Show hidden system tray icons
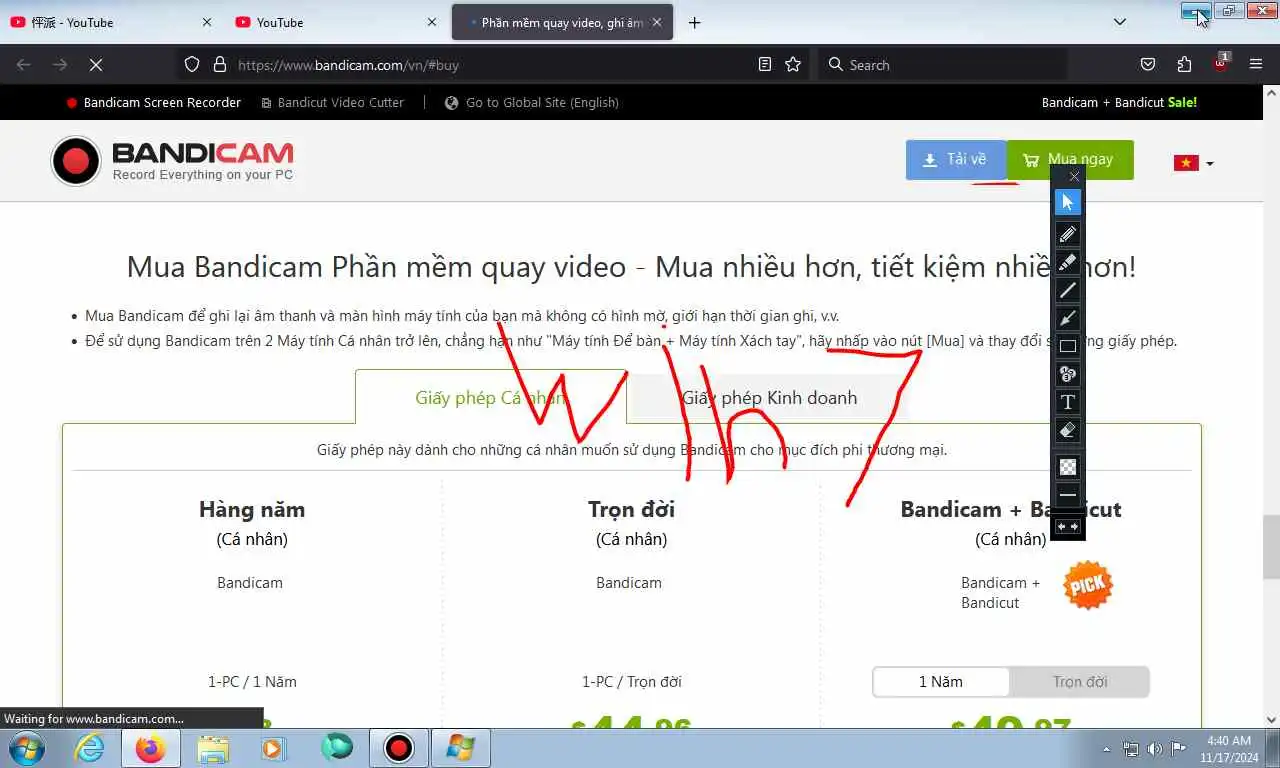 (1106, 749)
